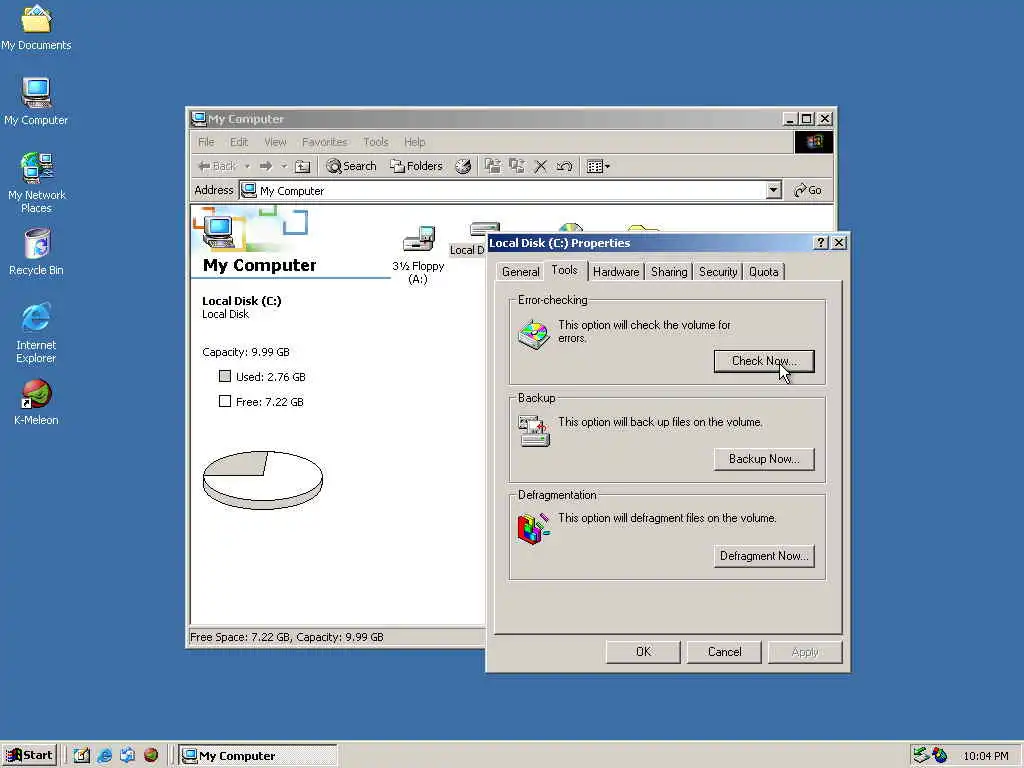
Task: Open the Sharing tab
Action: (669, 272)
